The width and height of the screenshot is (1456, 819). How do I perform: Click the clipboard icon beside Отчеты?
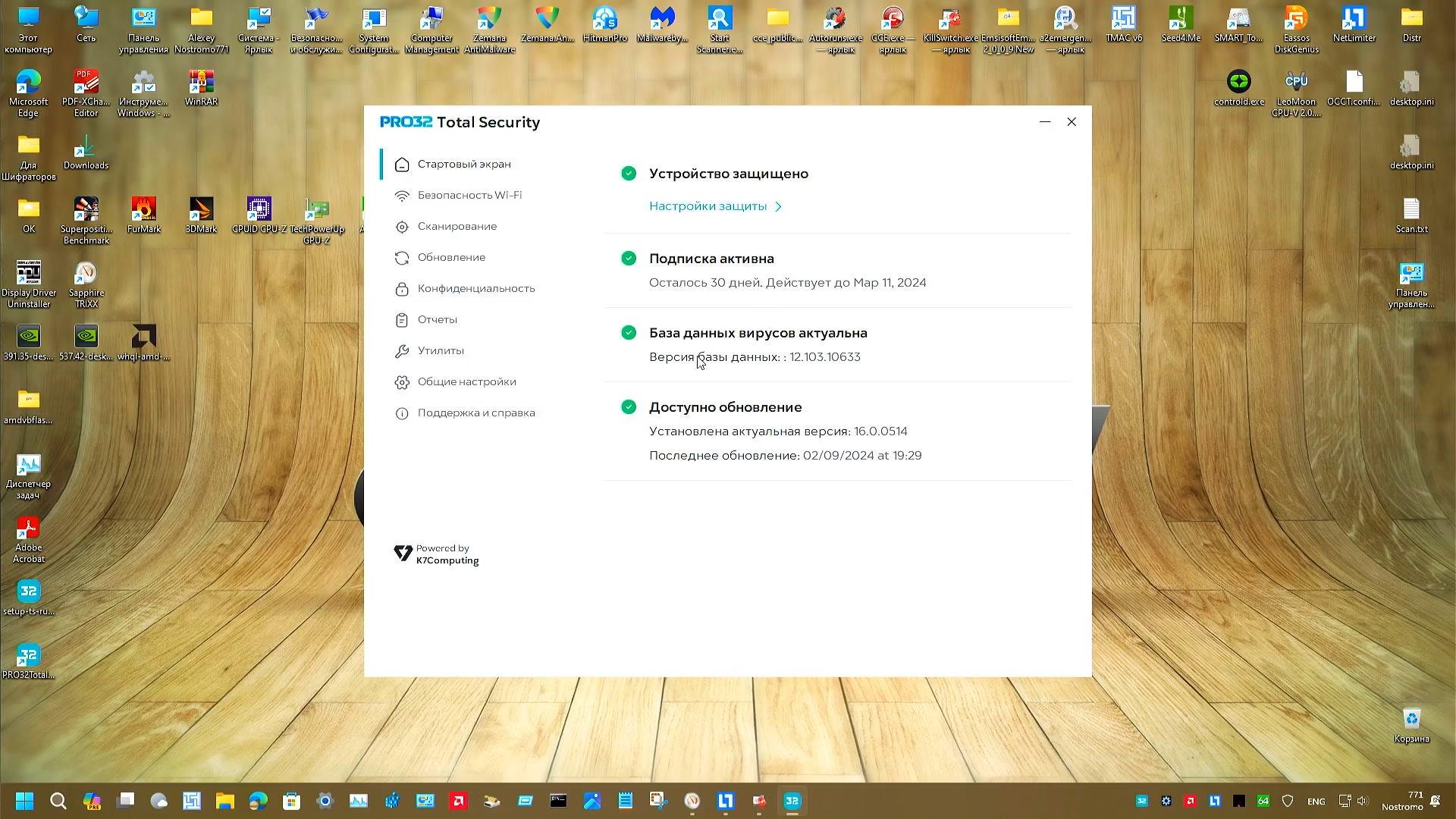point(402,320)
